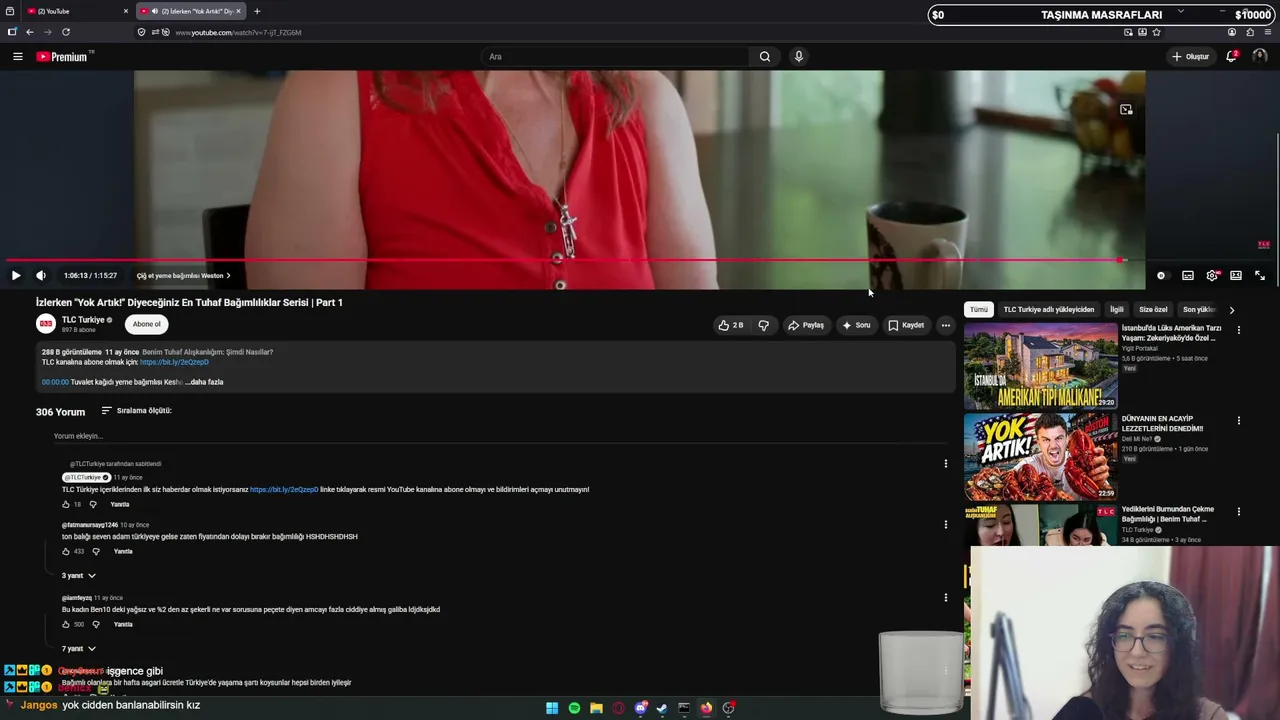Like the fatmanursayg1246 comment
1280x720 pixels.
click(66, 551)
